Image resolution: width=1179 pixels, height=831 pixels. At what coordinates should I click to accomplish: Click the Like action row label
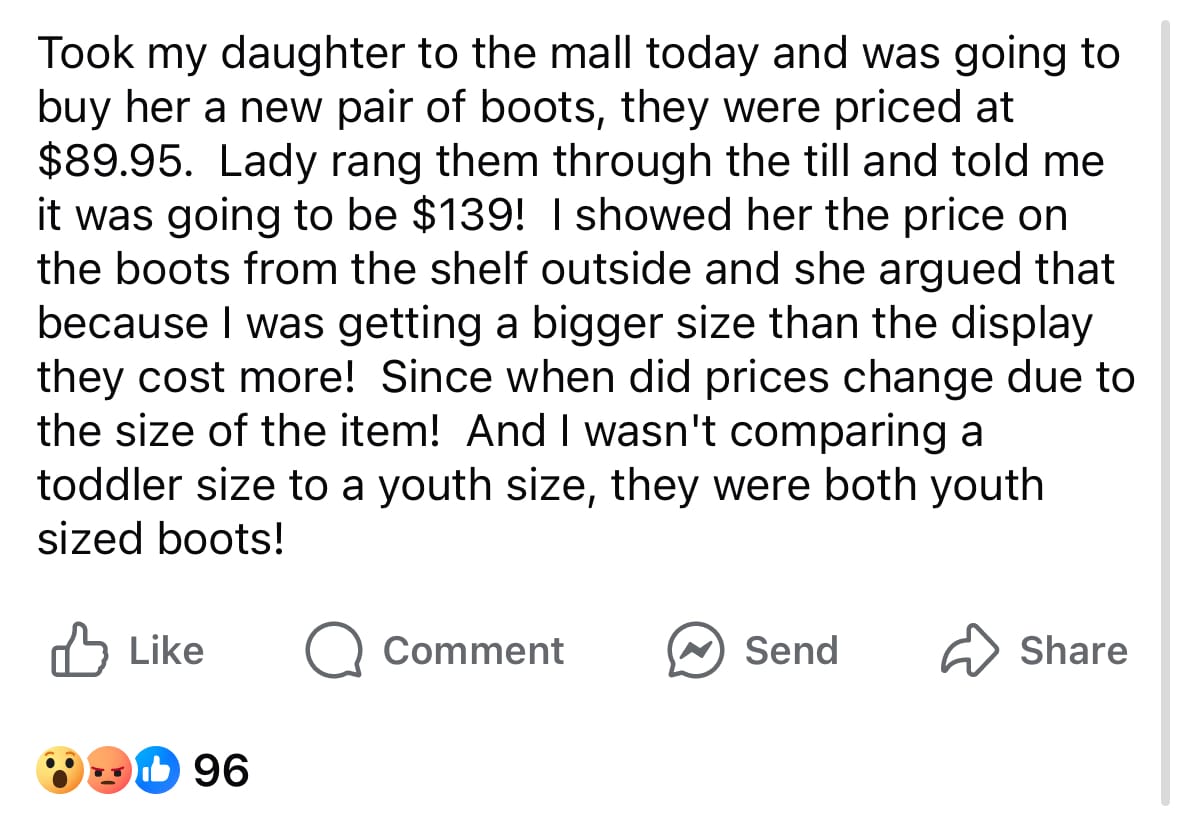pyautogui.click(x=165, y=650)
